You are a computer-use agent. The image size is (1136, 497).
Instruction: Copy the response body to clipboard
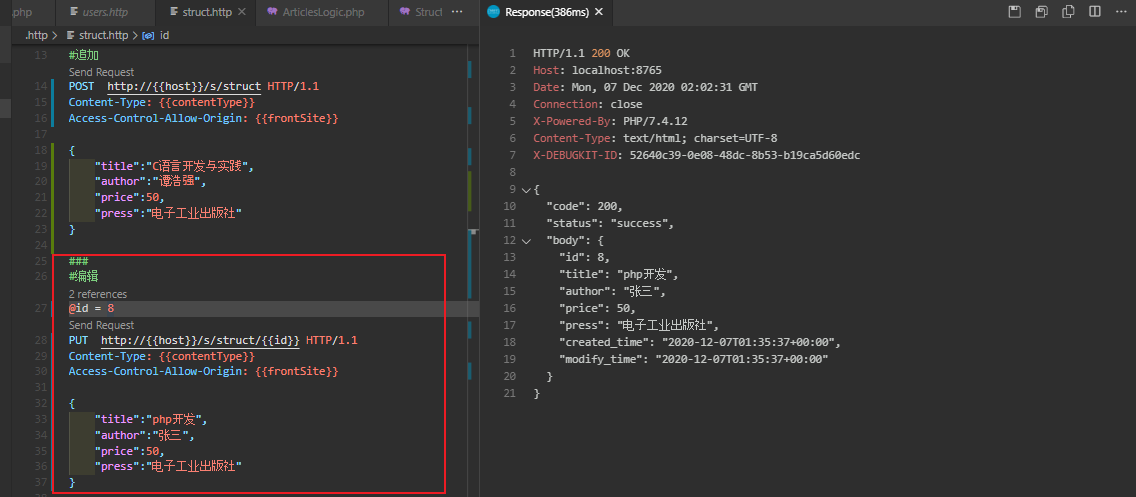tap(1068, 12)
